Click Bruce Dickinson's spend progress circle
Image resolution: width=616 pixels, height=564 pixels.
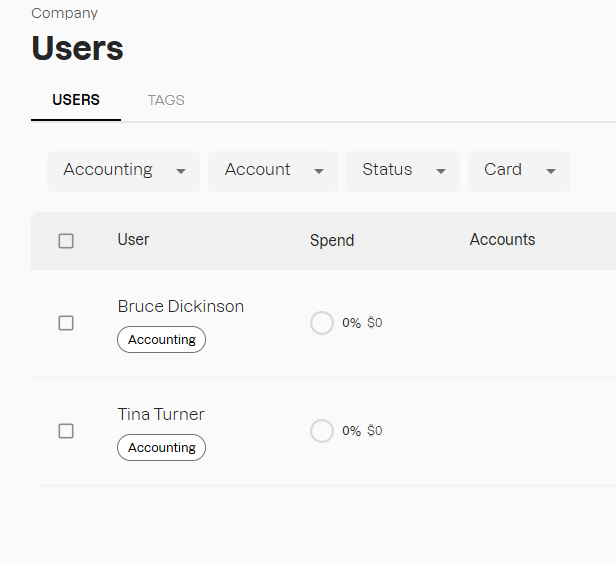(x=322, y=323)
